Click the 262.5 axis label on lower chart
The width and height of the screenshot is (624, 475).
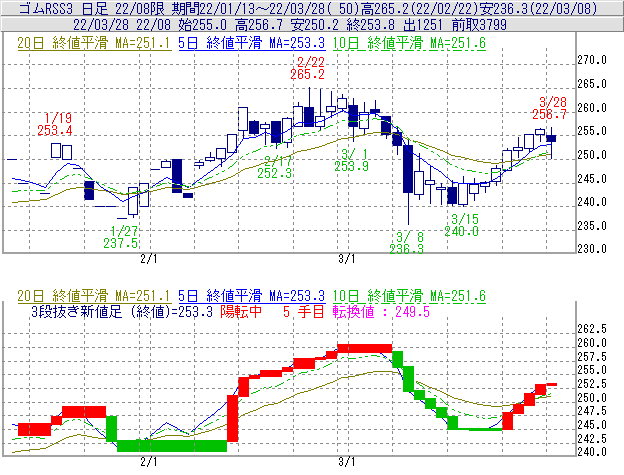click(592, 329)
